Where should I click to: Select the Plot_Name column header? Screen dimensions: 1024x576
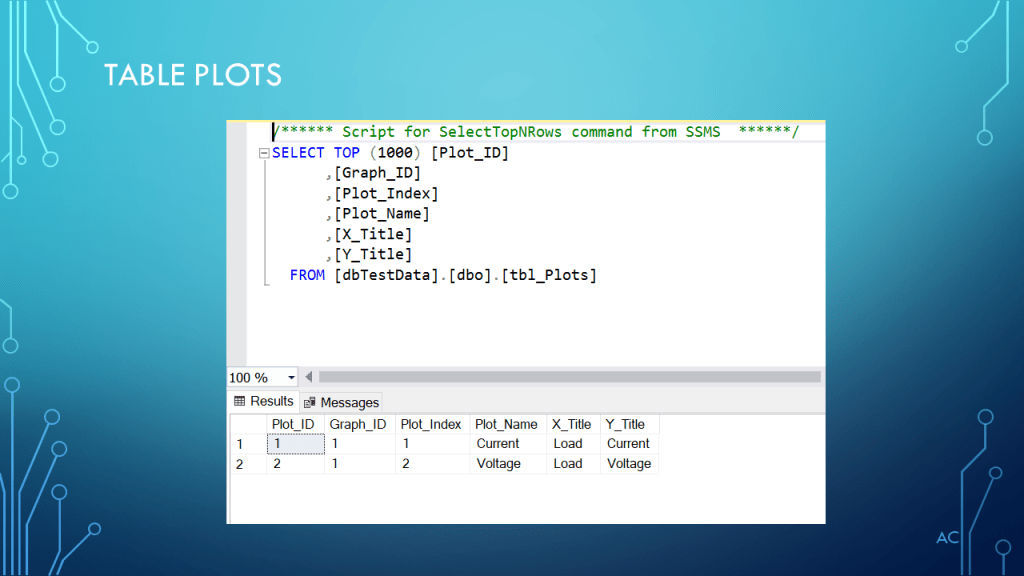tap(506, 424)
